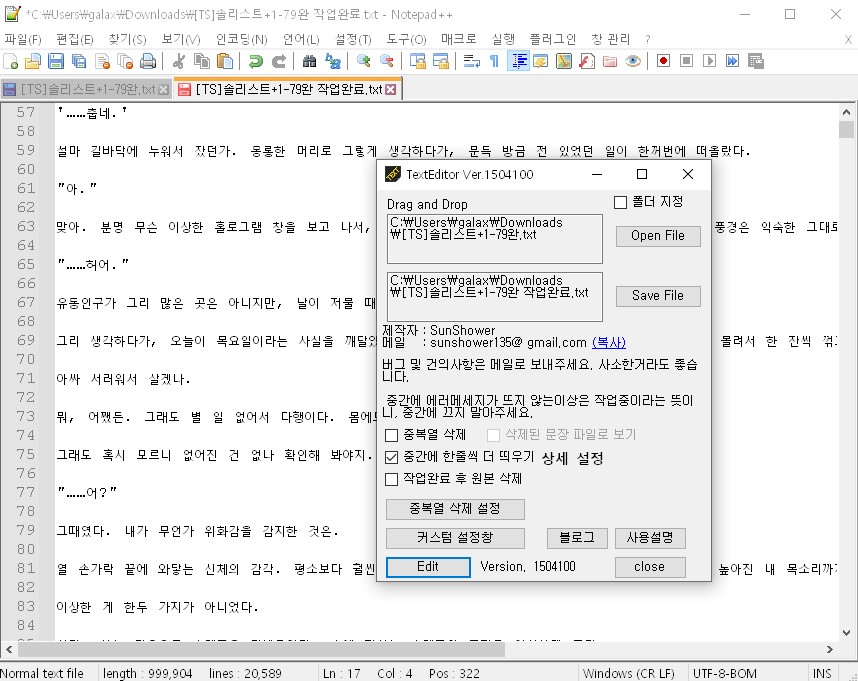Click the 상세 설정 label

(x=572, y=458)
